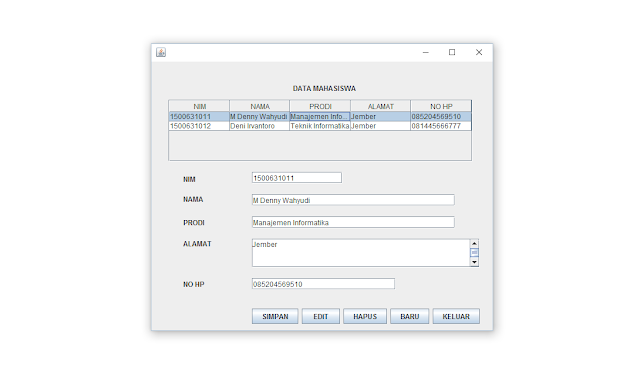Select the Deni Irvantoro table cell
Image resolution: width=640 pixels, height=369 pixels.
pyautogui.click(x=260, y=126)
